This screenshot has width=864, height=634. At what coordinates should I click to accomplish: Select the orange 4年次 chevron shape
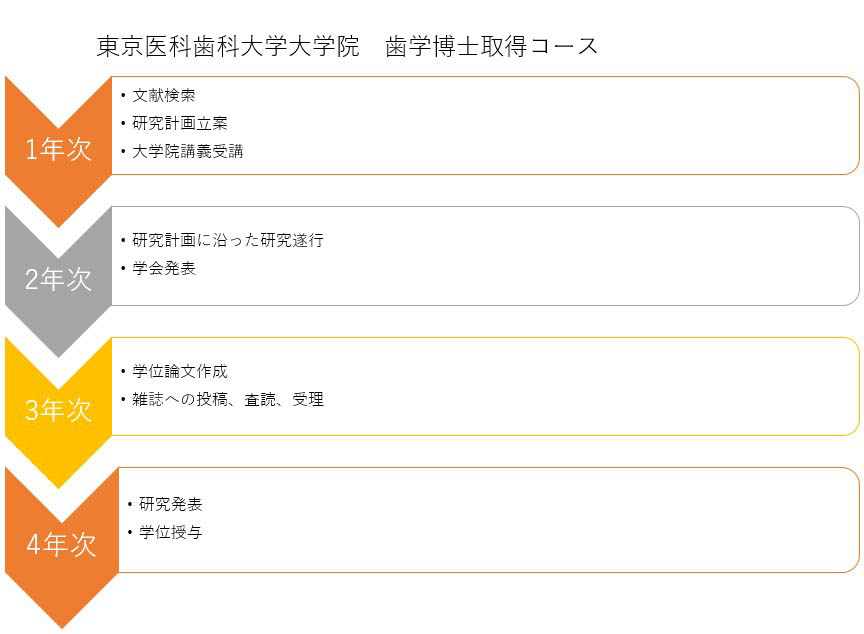tap(61, 545)
